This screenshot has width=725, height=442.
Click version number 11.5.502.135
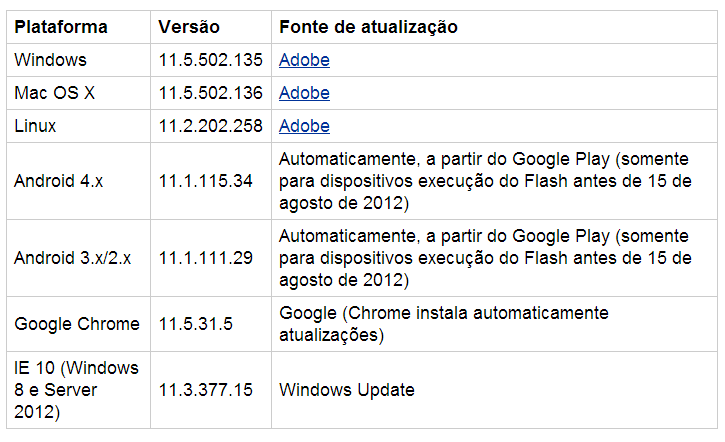(210, 60)
